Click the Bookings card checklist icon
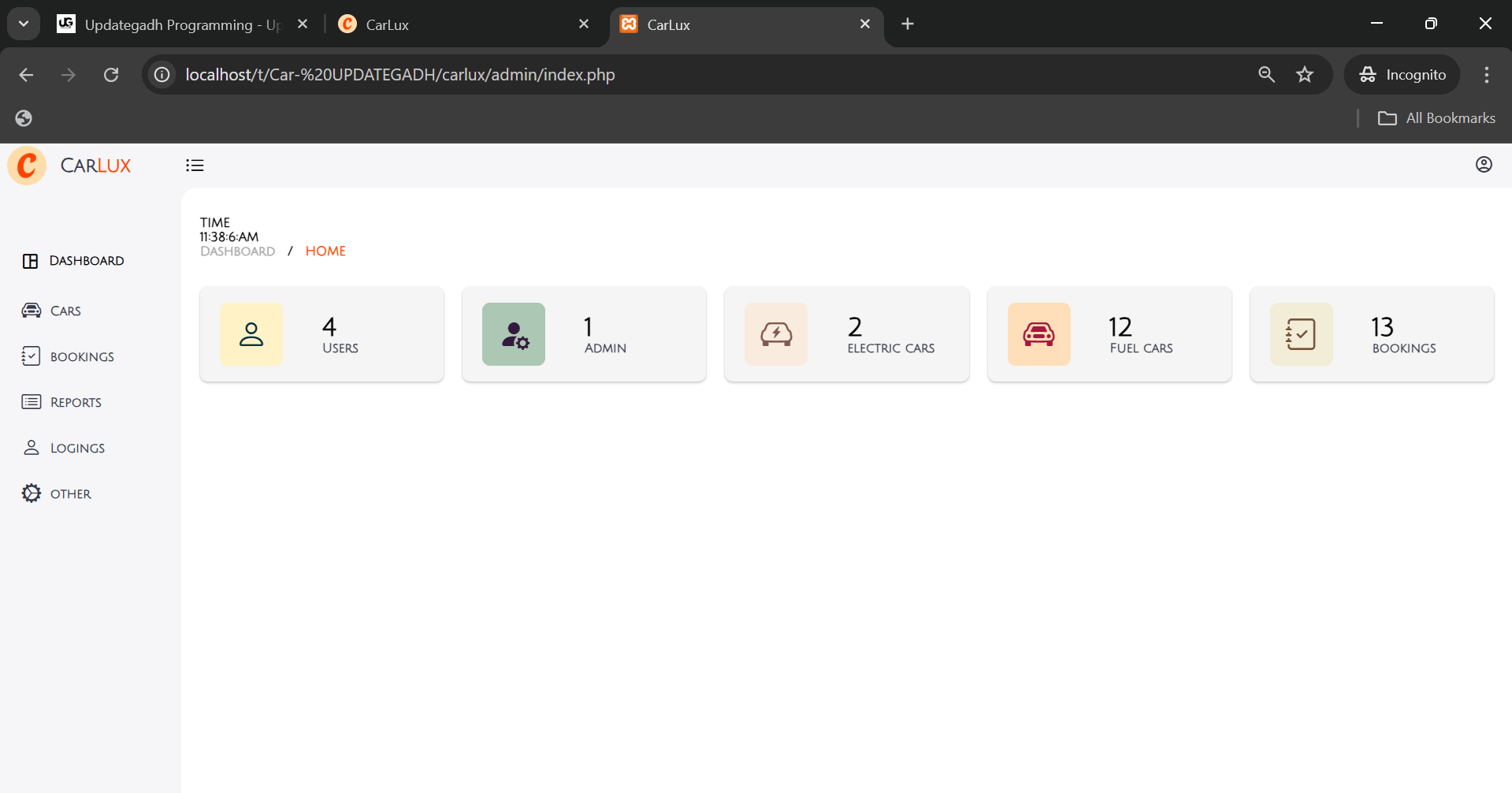 1301,334
